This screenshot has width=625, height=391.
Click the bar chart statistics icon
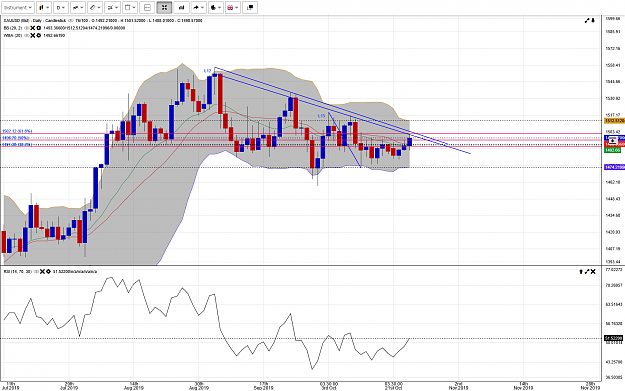[x=181, y=8]
